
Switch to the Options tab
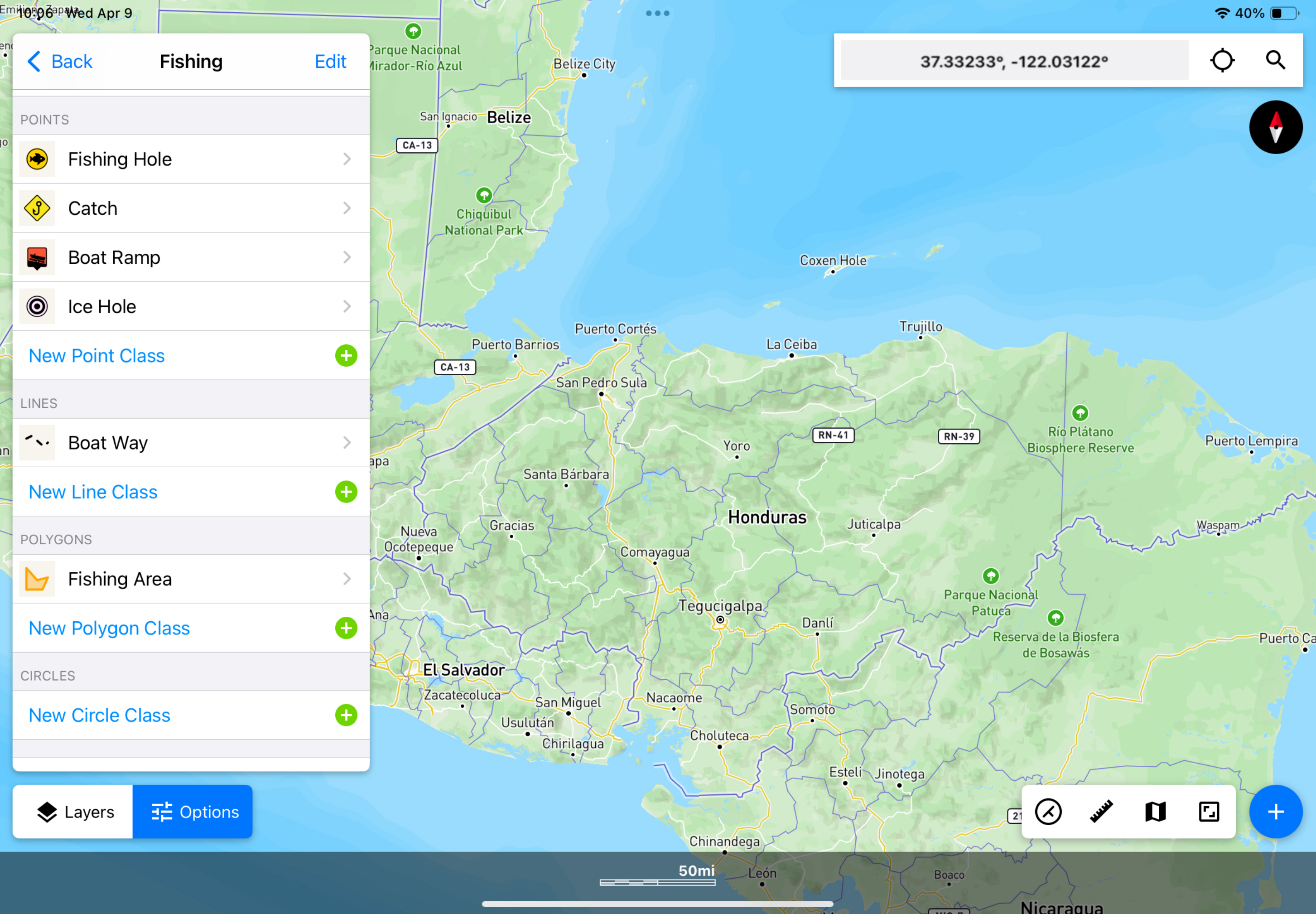coord(193,812)
